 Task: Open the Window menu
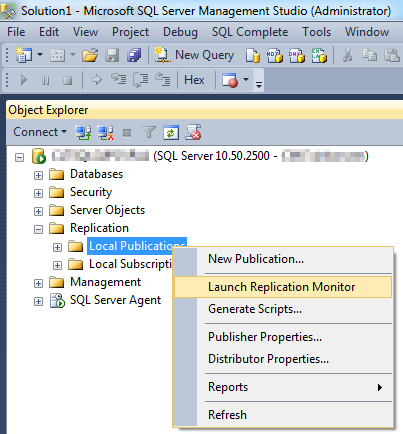pyautogui.click(x=367, y=32)
